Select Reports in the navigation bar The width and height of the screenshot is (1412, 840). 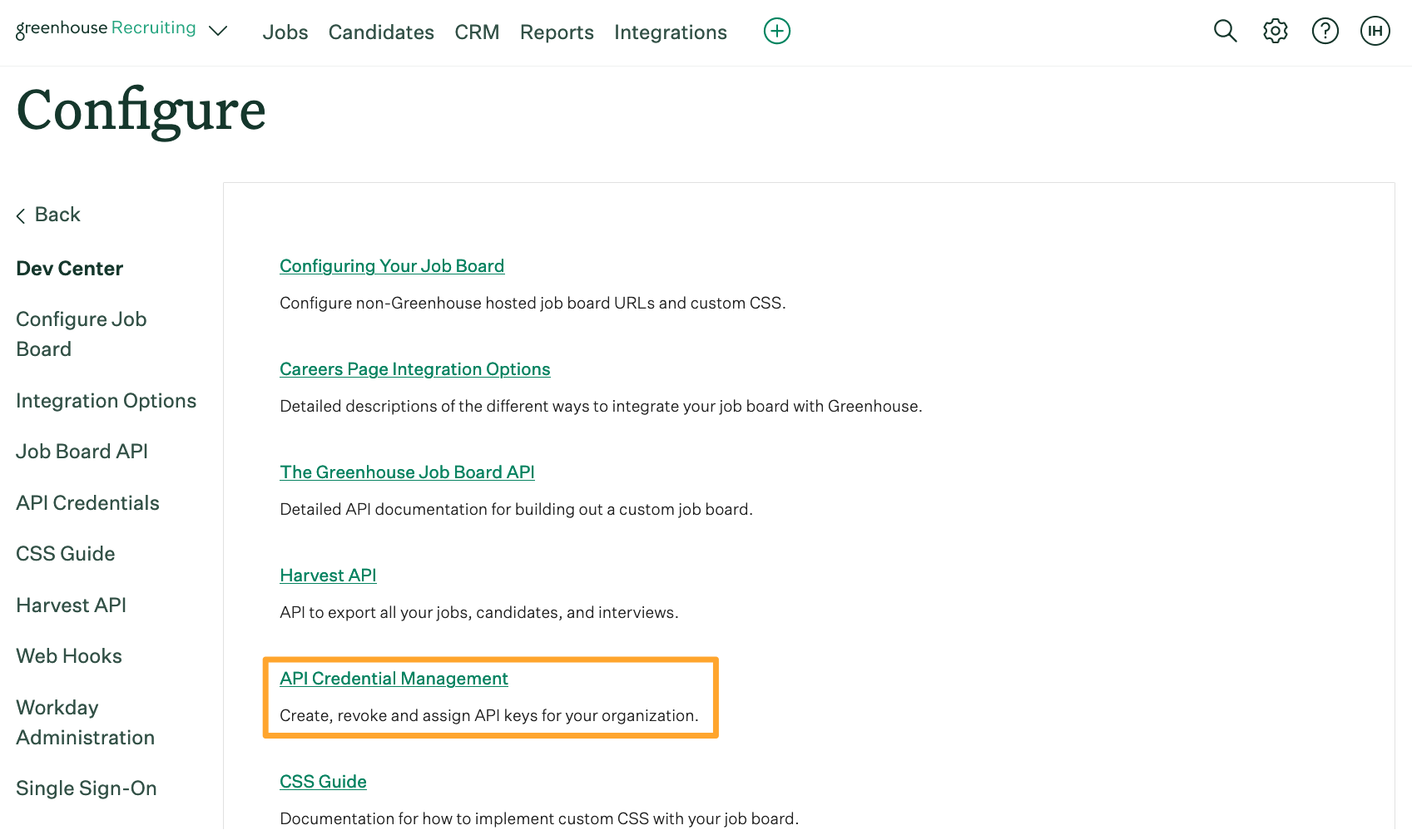point(557,32)
